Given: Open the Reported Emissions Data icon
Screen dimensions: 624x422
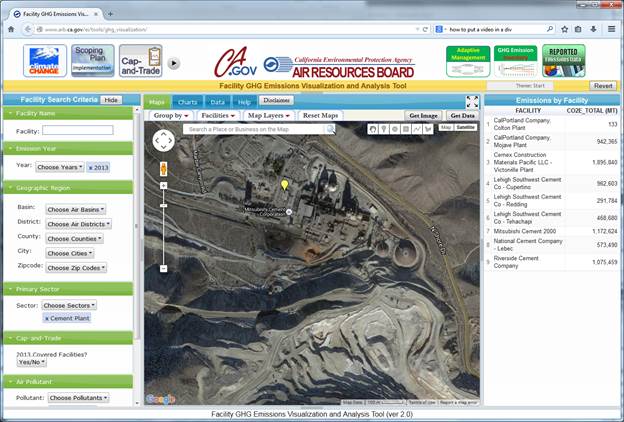Looking at the screenshot, I should 564,61.
